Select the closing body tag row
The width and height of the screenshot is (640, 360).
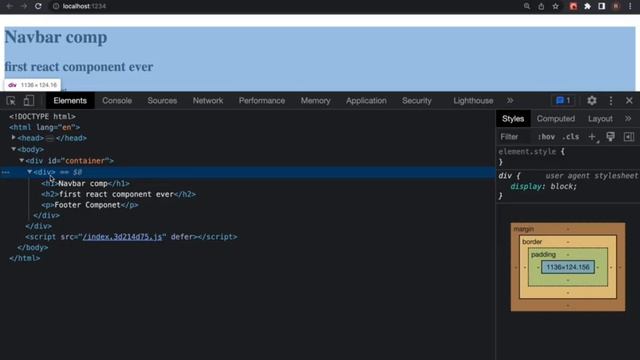(x=32, y=247)
